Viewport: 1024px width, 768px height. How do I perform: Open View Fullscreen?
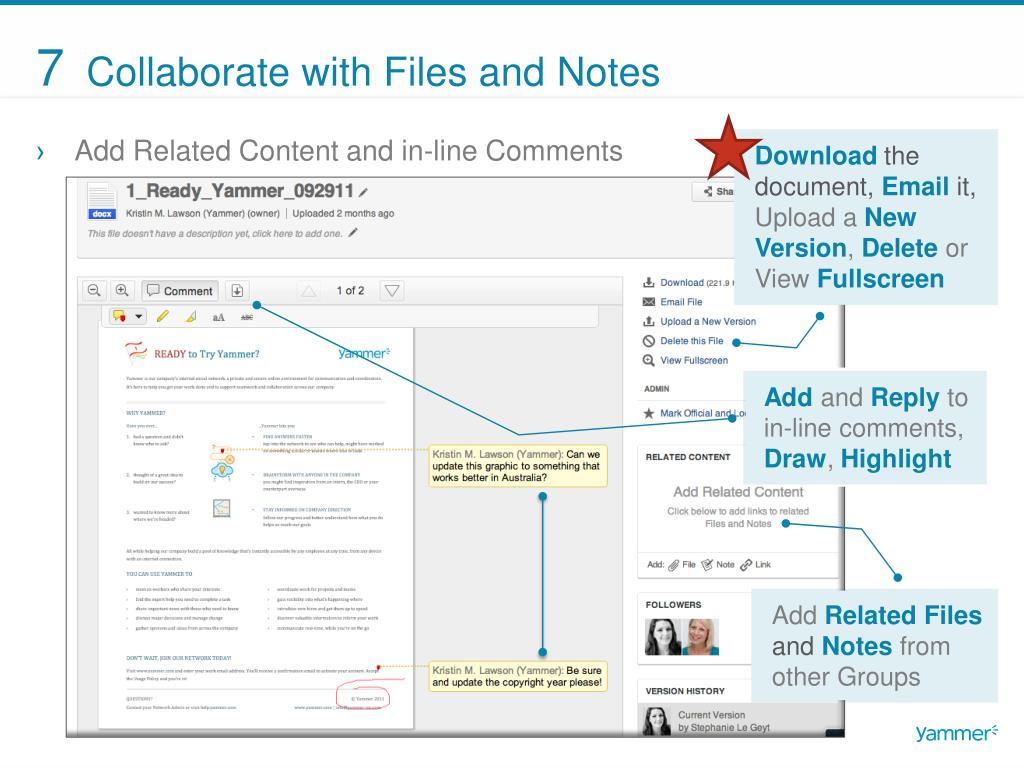pos(694,360)
